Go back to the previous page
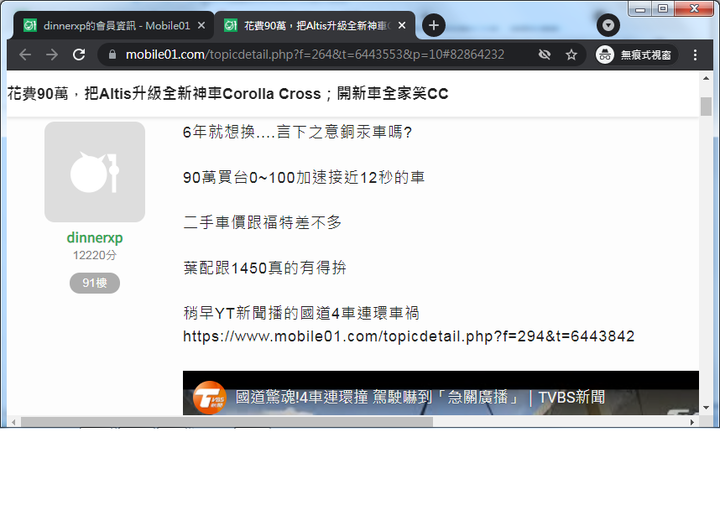 pyautogui.click(x=25, y=55)
